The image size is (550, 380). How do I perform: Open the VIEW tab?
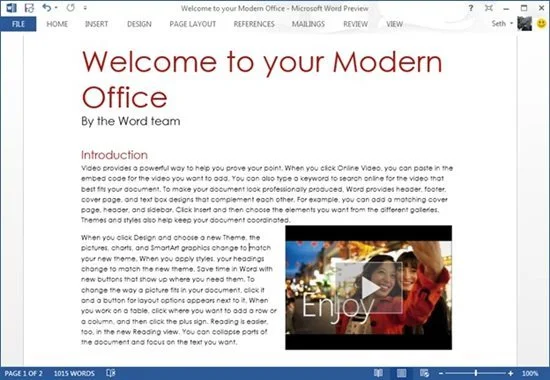point(395,24)
